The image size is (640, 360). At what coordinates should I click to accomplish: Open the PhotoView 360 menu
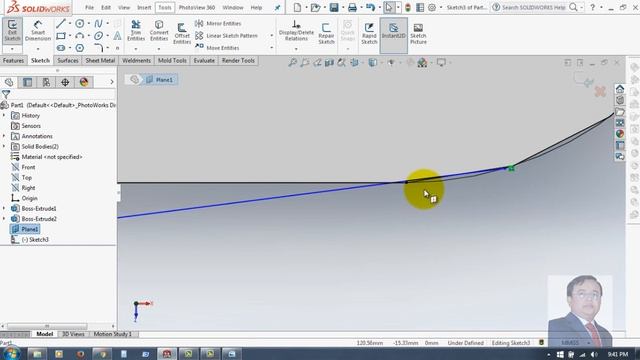[x=197, y=8]
